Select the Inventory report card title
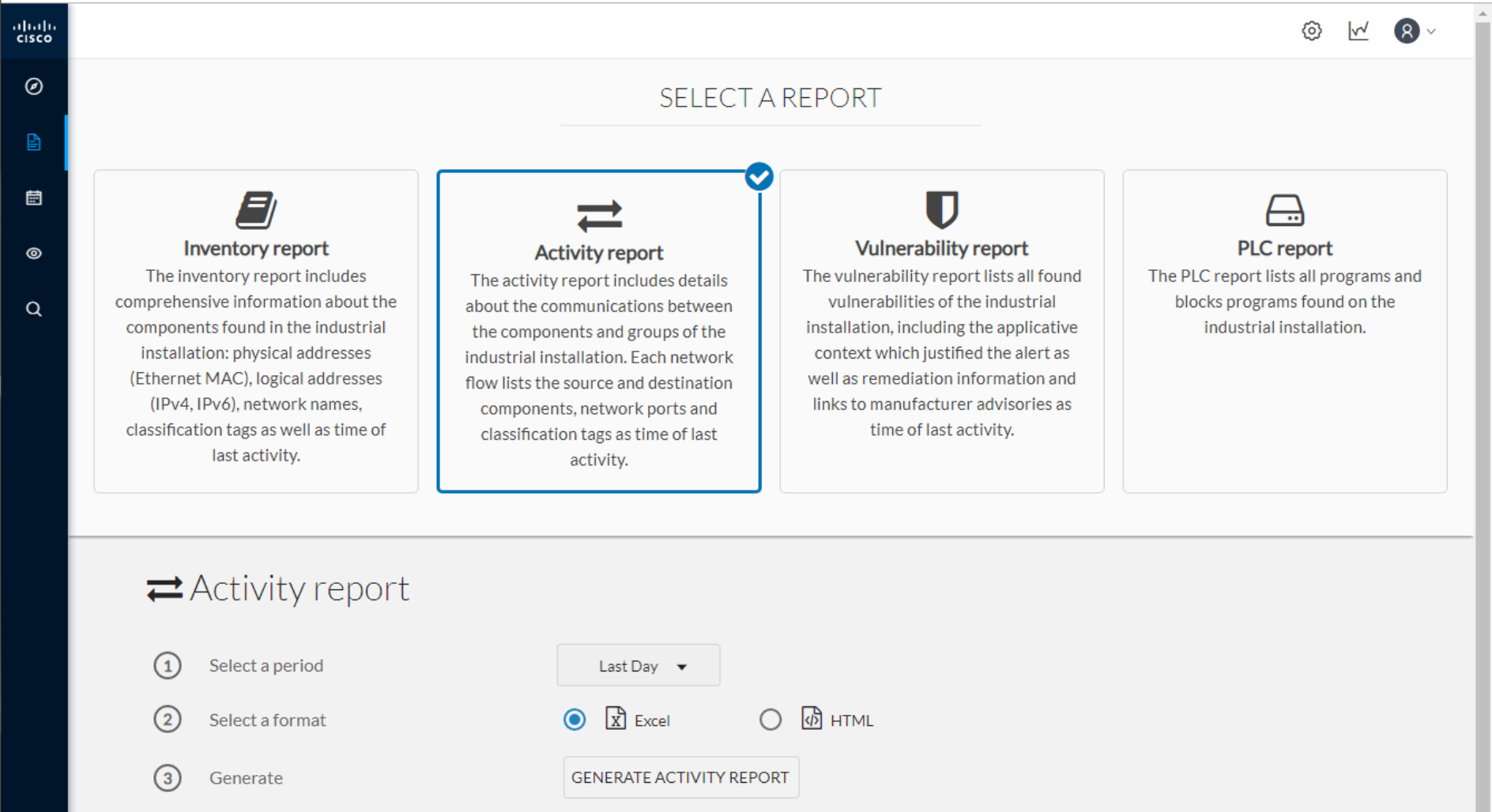 tap(256, 248)
